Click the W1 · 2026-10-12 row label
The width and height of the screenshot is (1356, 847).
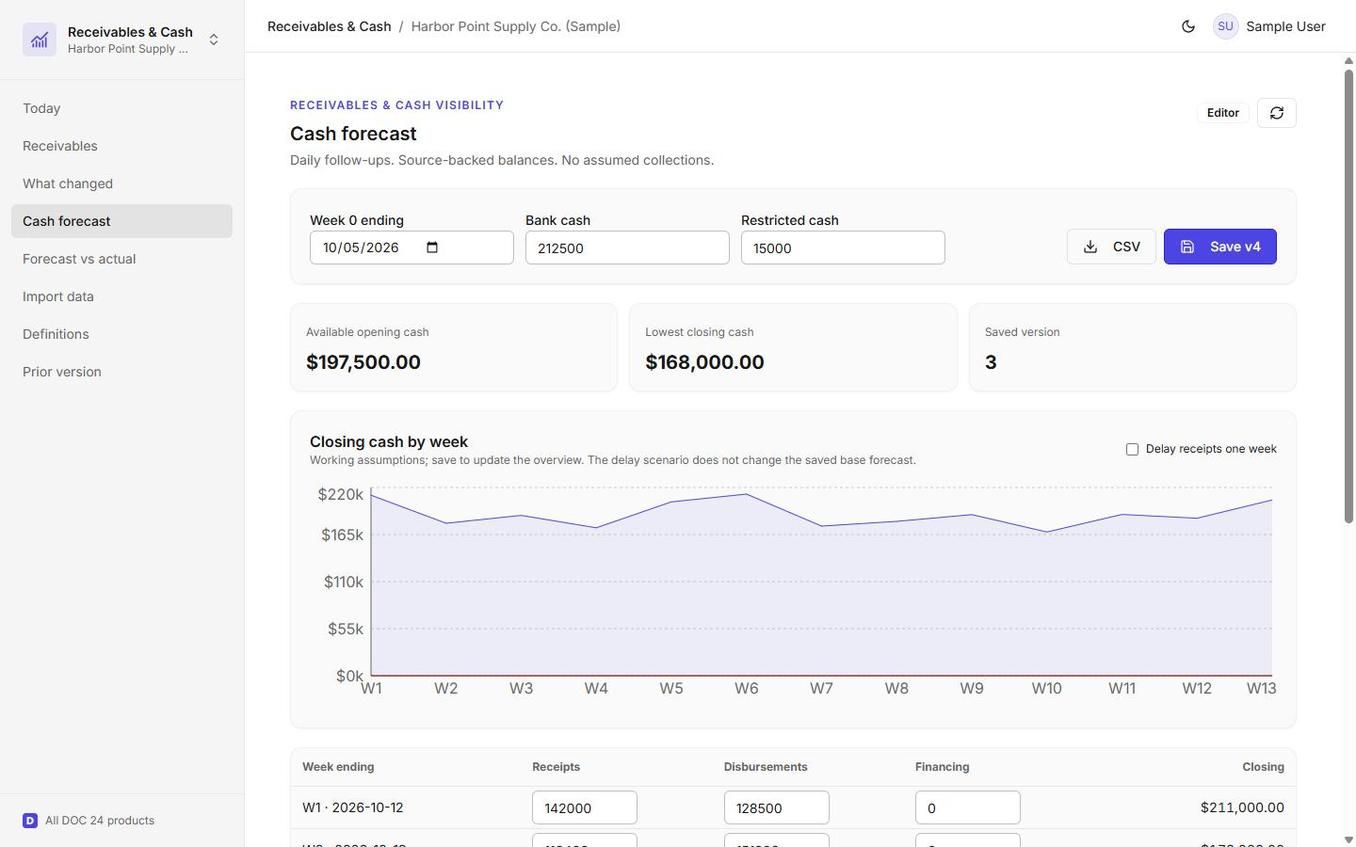pos(353,808)
